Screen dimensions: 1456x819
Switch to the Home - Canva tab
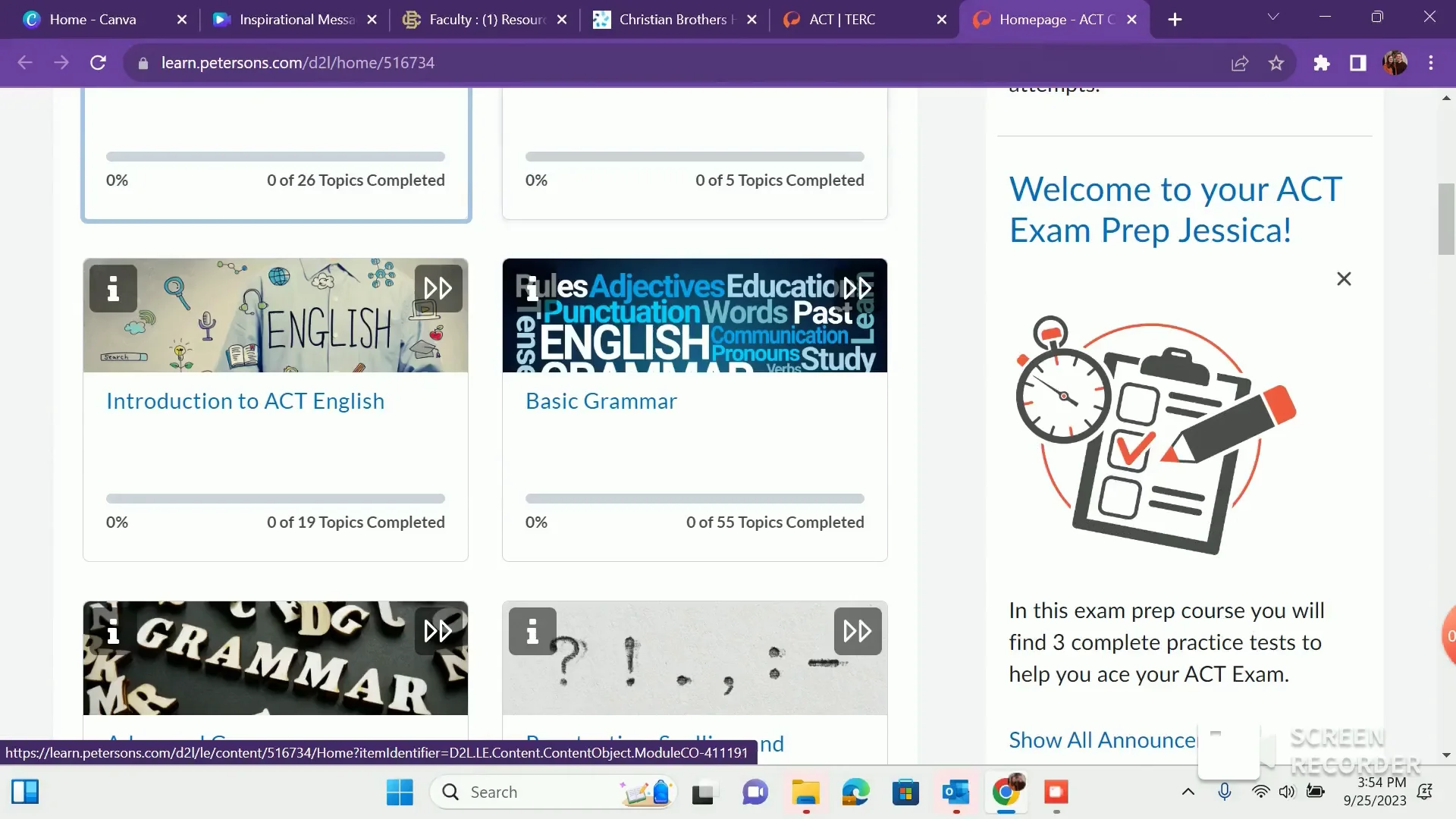pos(91,19)
